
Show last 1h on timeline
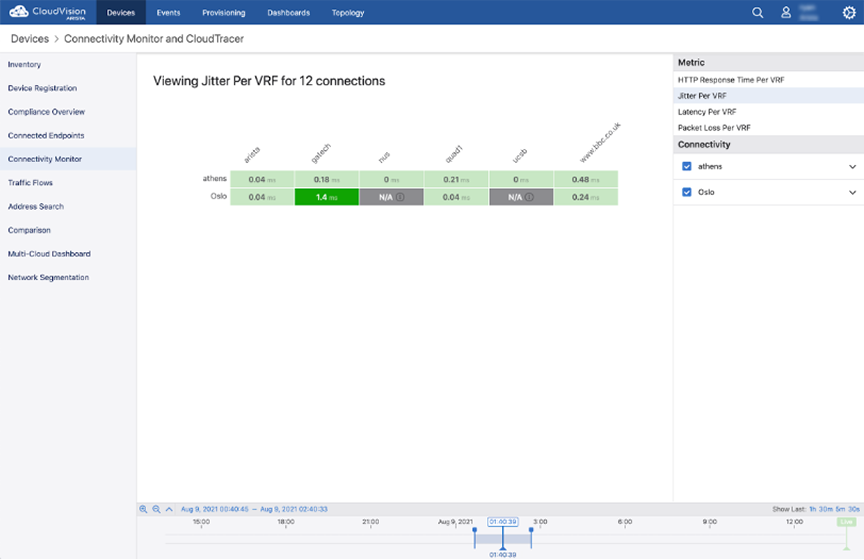coord(813,509)
